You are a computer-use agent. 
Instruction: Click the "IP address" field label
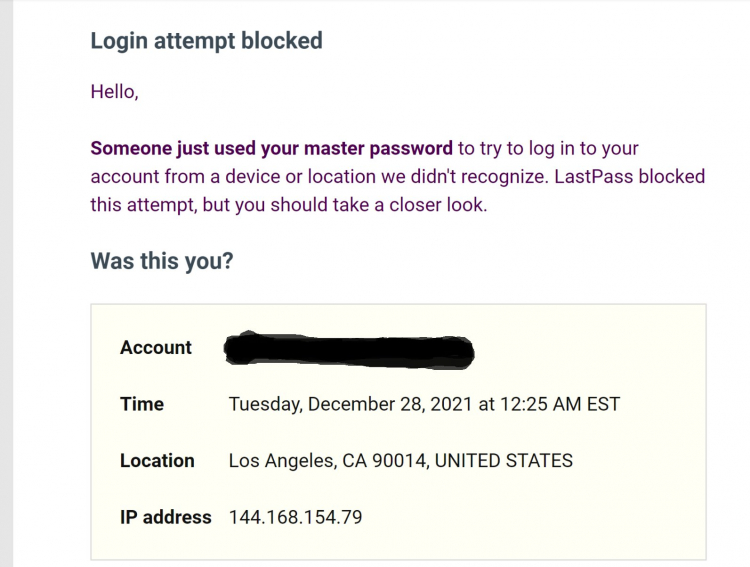coord(166,517)
